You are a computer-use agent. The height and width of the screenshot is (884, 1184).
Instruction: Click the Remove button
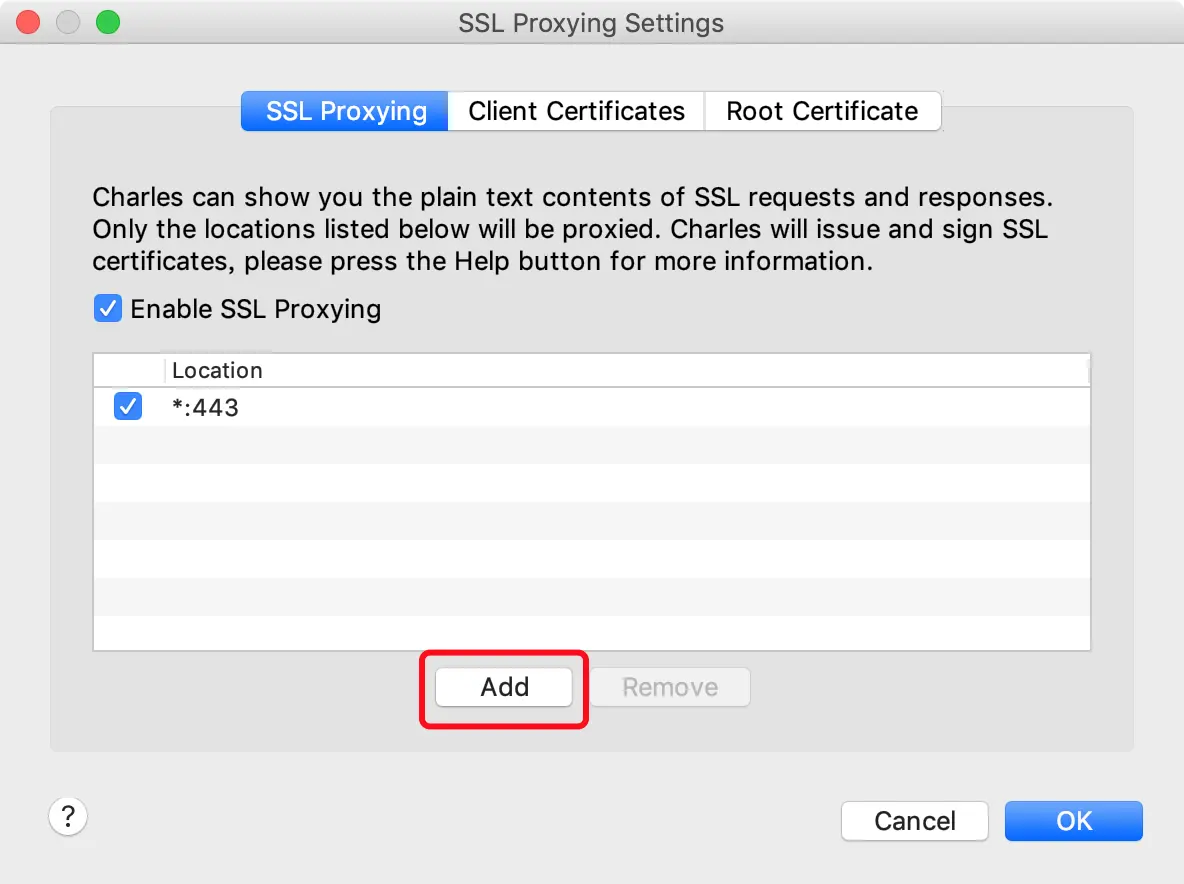(670, 687)
